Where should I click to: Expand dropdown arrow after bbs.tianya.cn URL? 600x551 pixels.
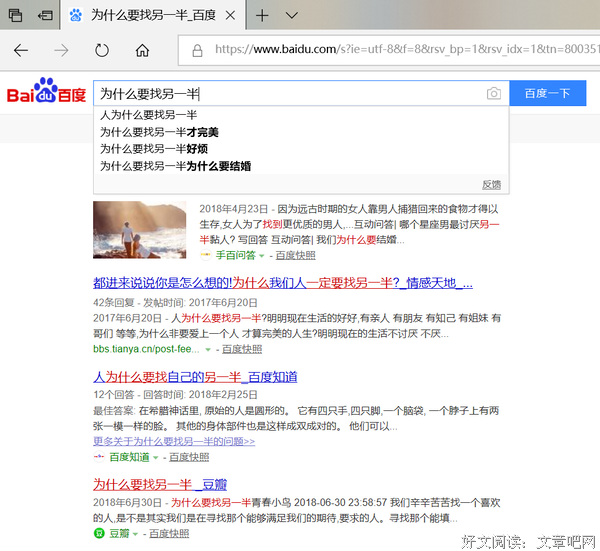(208, 349)
